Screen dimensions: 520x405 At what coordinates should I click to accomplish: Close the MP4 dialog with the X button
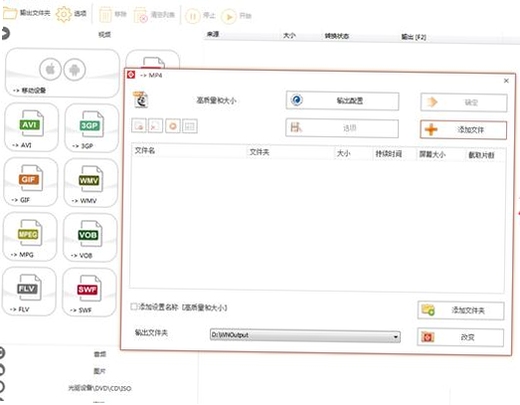point(506,81)
